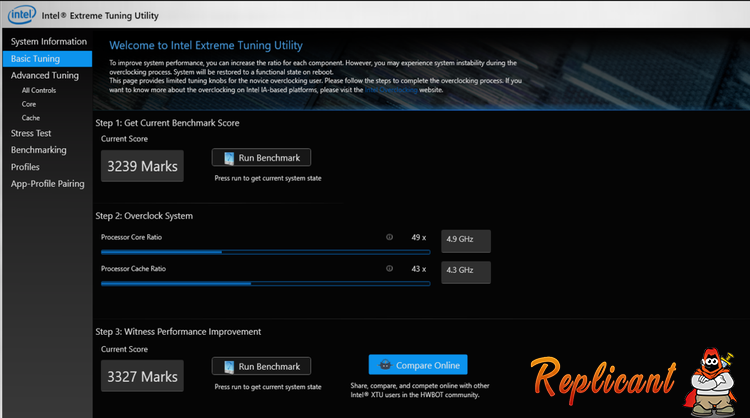Click info icon beside Processor Cache Ratio

point(389,269)
